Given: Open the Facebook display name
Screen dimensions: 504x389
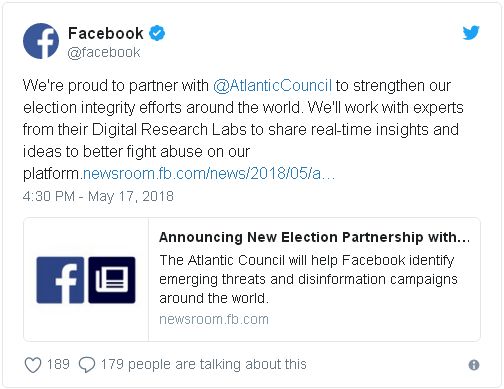Looking at the screenshot, I should (106, 33).
